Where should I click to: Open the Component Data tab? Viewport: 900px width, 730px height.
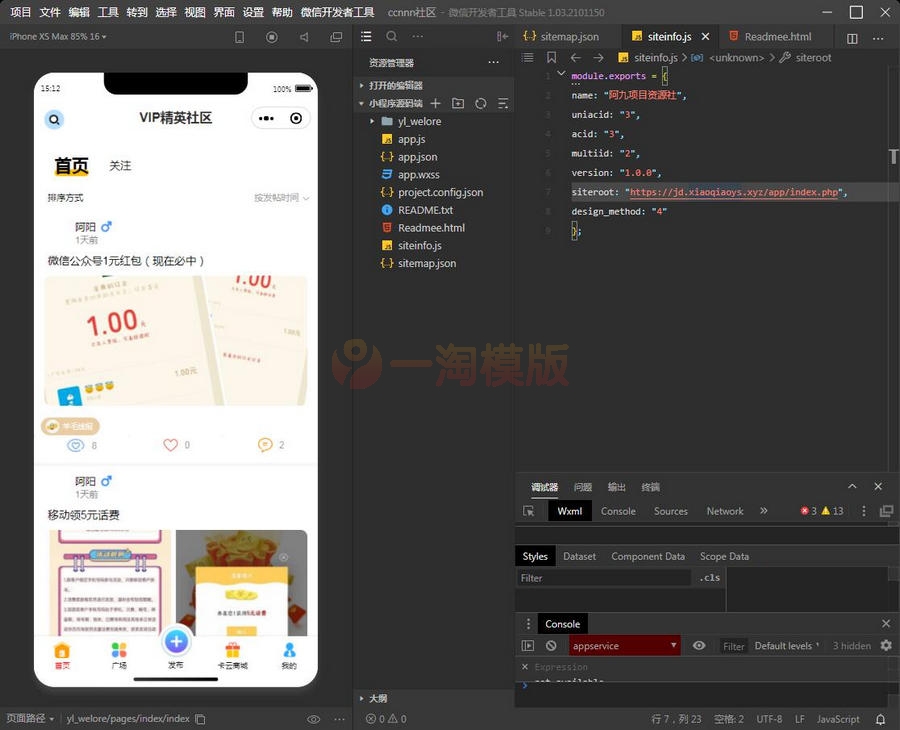pos(648,556)
